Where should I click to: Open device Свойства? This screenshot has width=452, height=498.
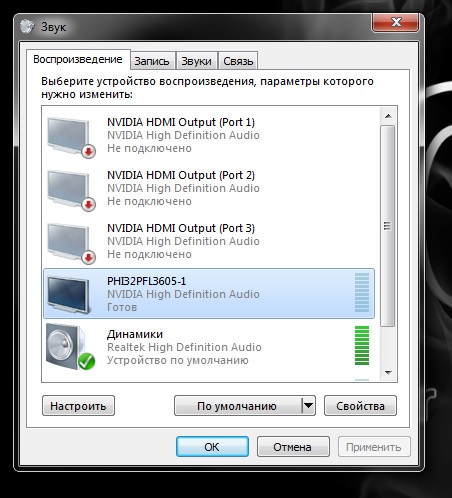360,406
